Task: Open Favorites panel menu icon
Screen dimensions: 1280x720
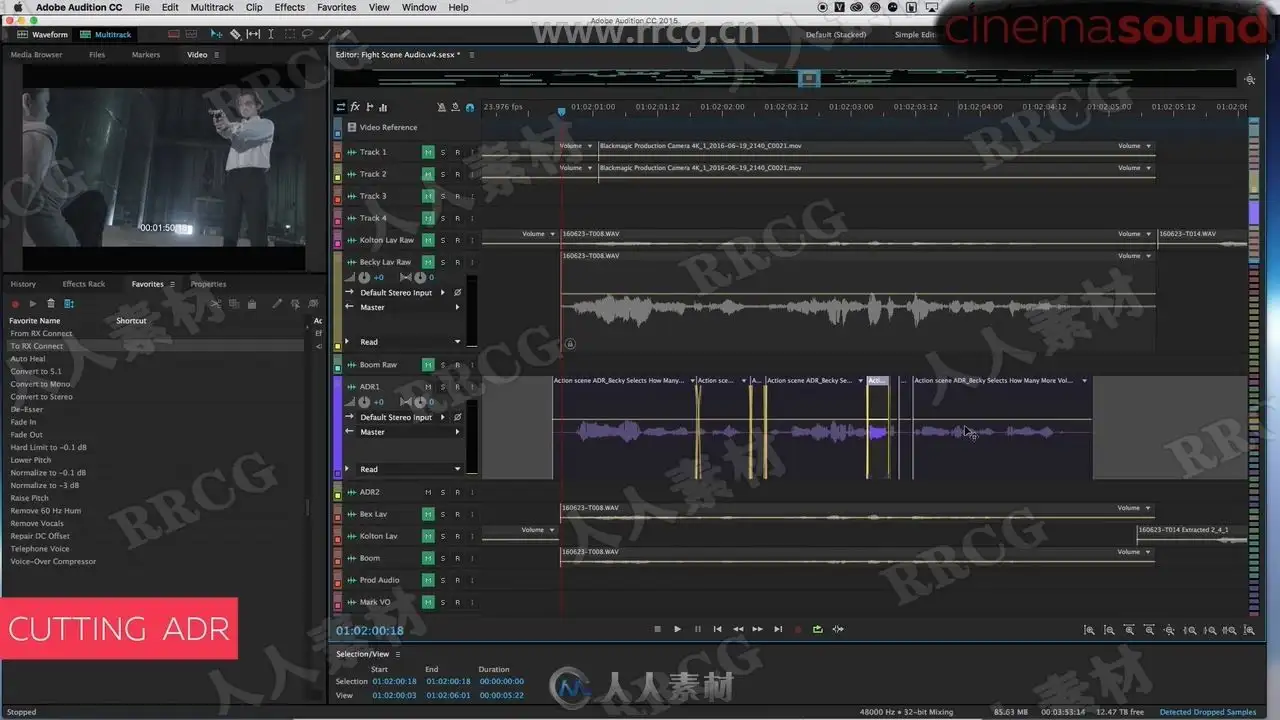Action: (x=172, y=284)
